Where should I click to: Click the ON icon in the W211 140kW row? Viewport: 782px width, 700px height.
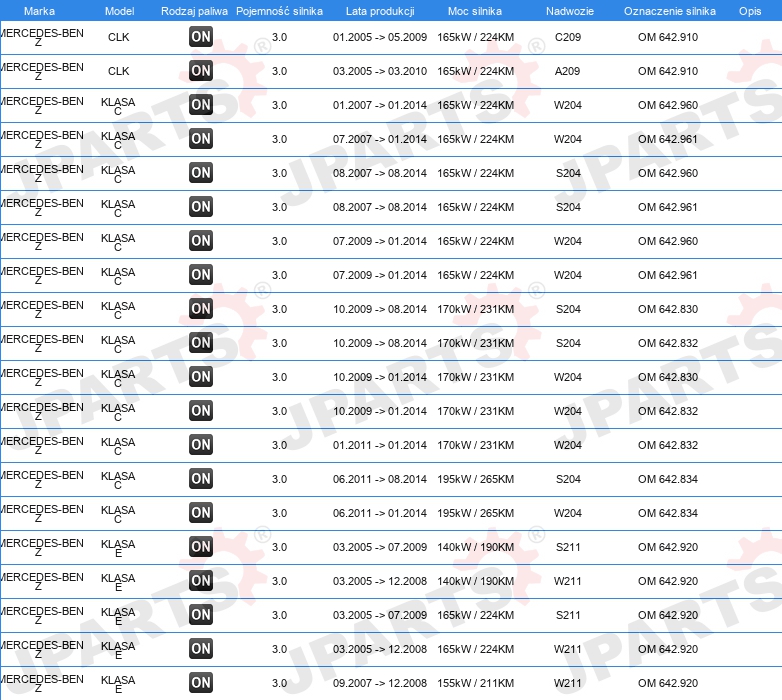[201, 581]
